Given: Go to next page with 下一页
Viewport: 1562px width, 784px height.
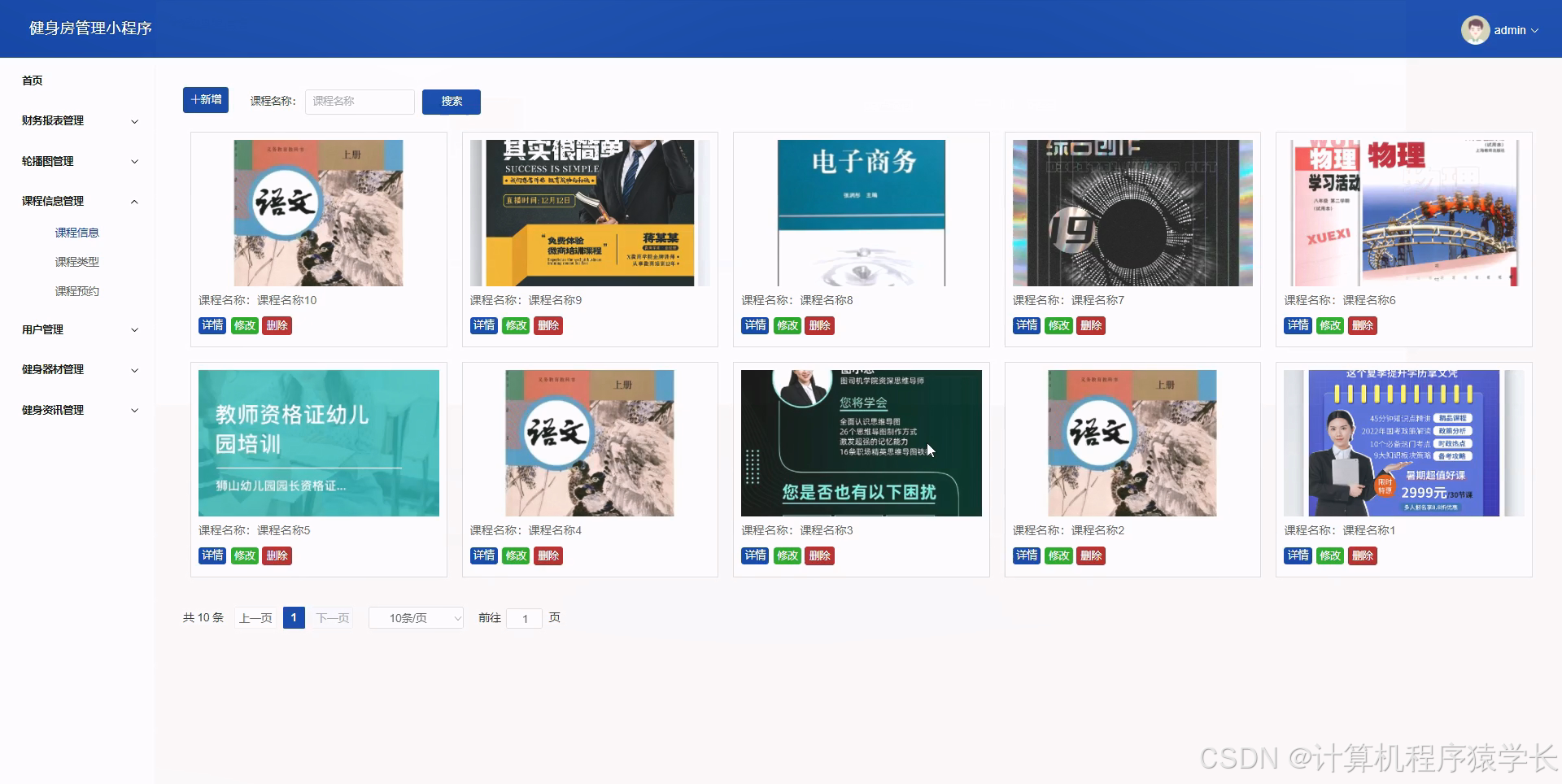Looking at the screenshot, I should click(332, 618).
